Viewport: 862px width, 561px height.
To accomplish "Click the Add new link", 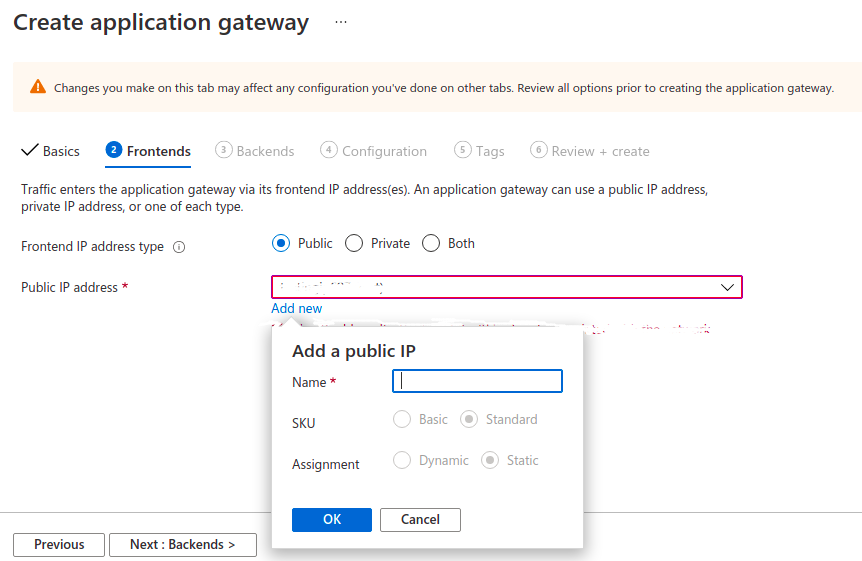I will 297,308.
